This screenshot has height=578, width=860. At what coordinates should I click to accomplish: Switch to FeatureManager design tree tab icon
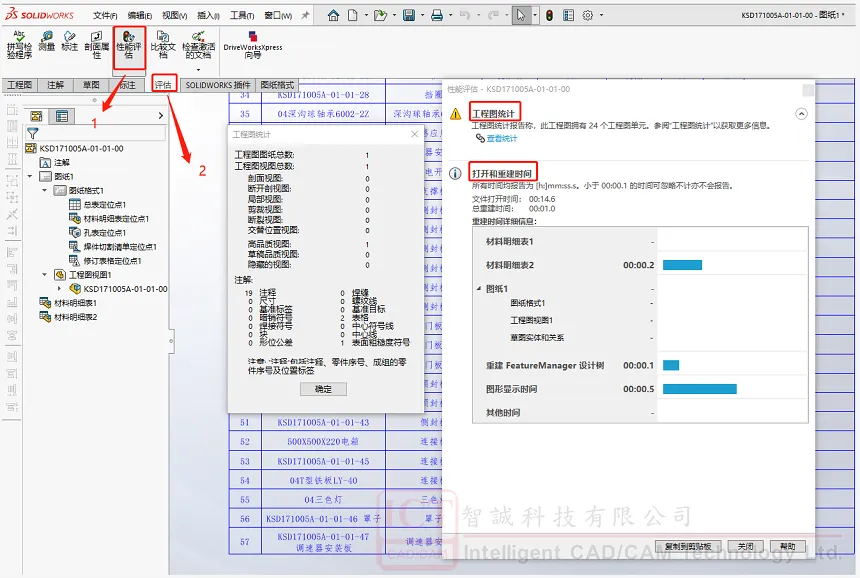[x=37, y=116]
